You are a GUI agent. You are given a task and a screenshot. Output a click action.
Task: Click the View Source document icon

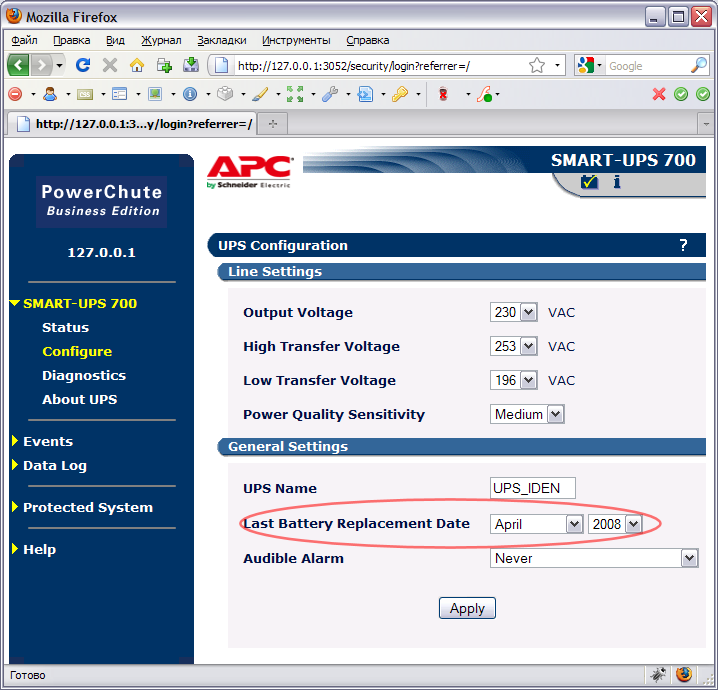(365, 94)
